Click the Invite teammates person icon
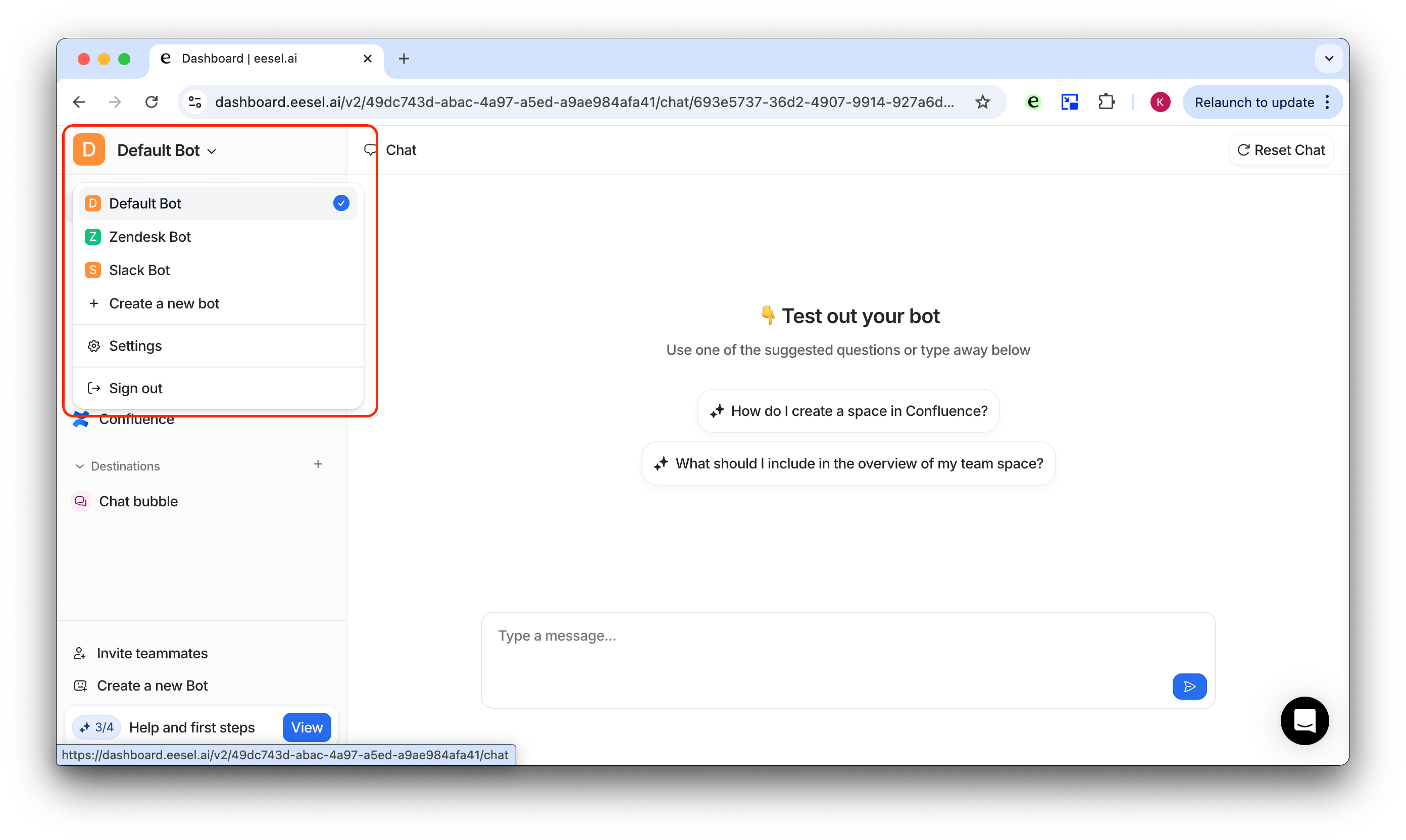 click(x=80, y=653)
